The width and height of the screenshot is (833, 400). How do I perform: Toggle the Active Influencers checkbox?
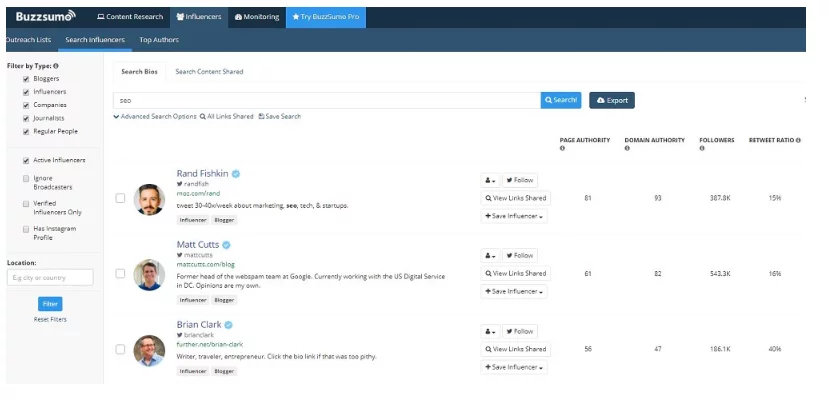coord(26,160)
